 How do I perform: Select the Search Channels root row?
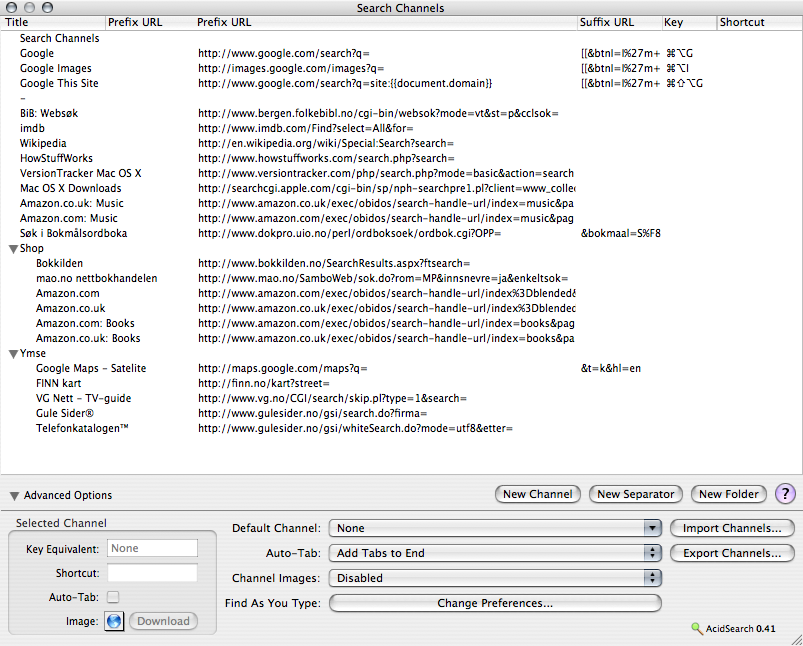pos(59,38)
